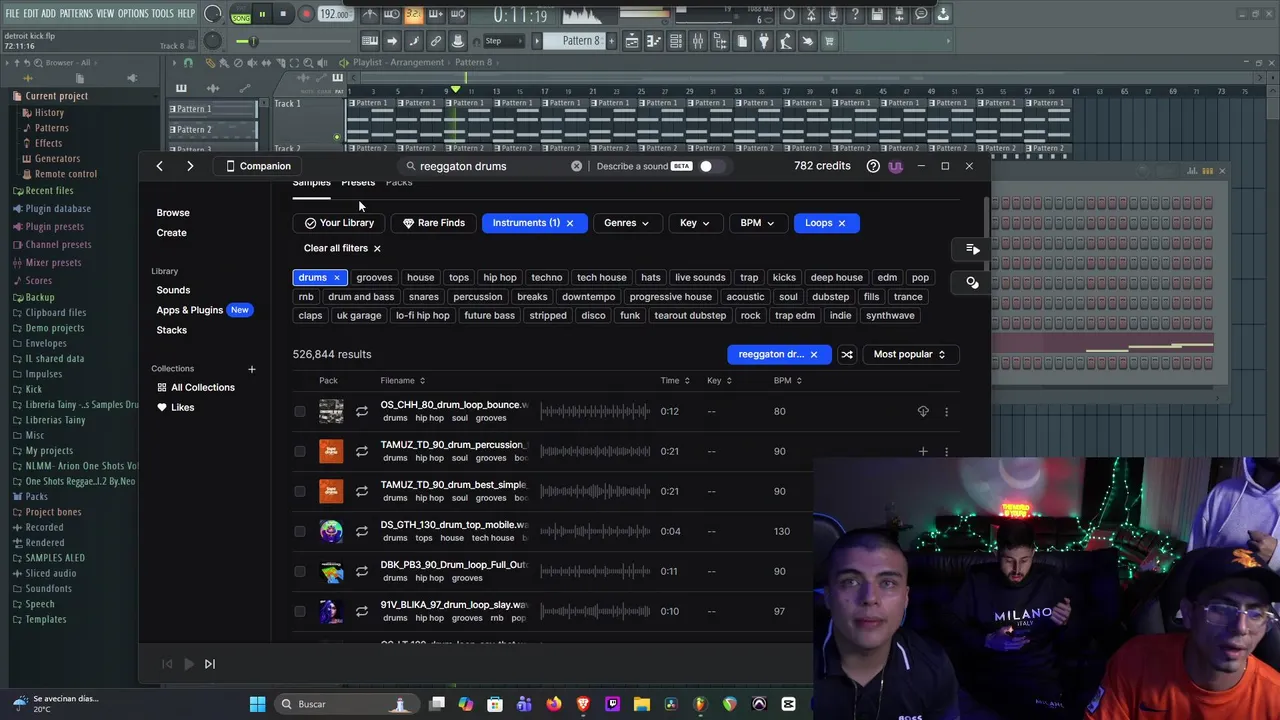Sort by the BPM column

click(787, 380)
